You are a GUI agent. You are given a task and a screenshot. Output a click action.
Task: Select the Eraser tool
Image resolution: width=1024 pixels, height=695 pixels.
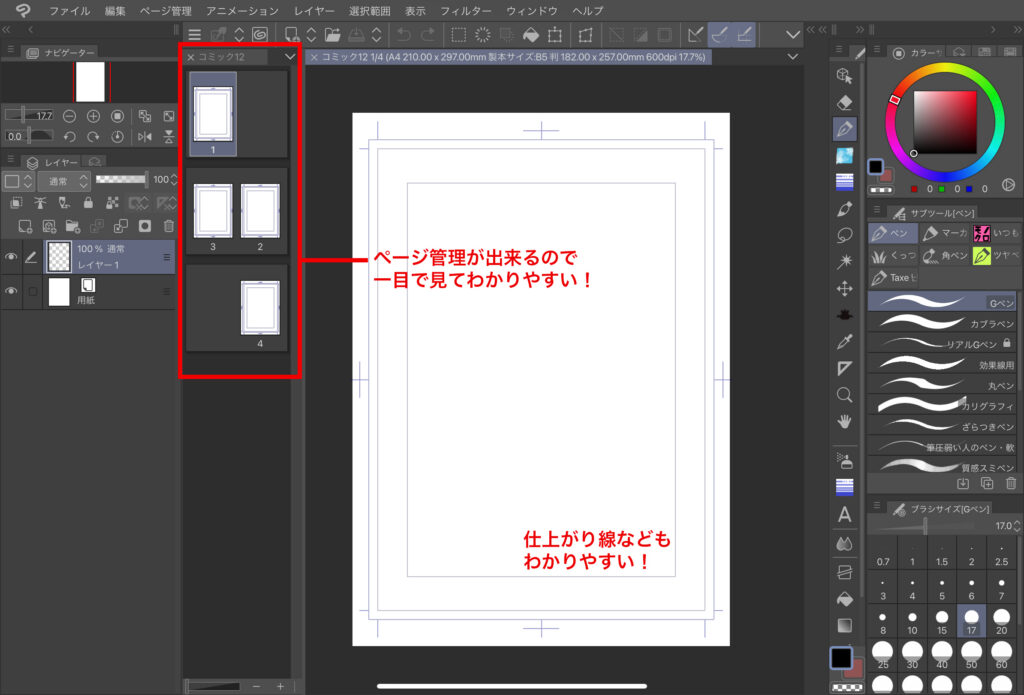click(844, 102)
